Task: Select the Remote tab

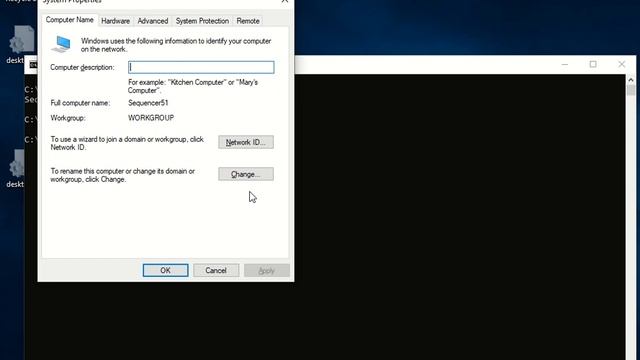Action: 248,21
